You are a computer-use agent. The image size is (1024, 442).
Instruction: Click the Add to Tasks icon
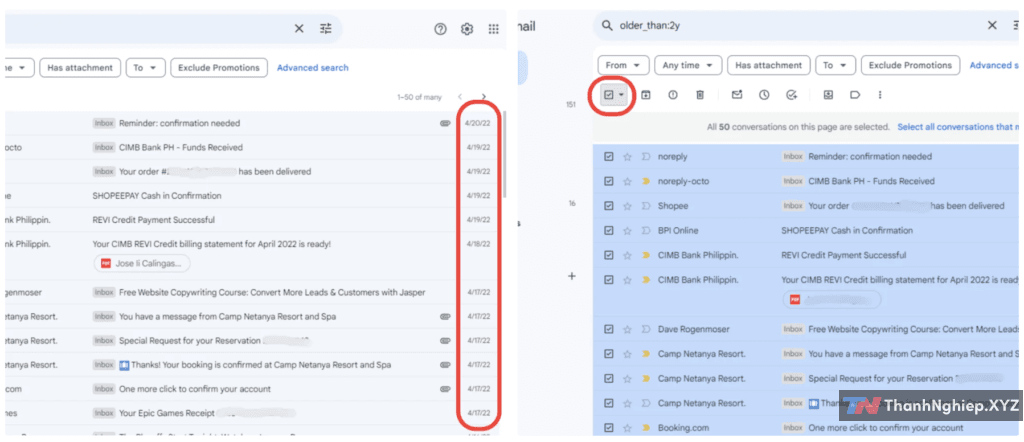(x=791, y=95)
